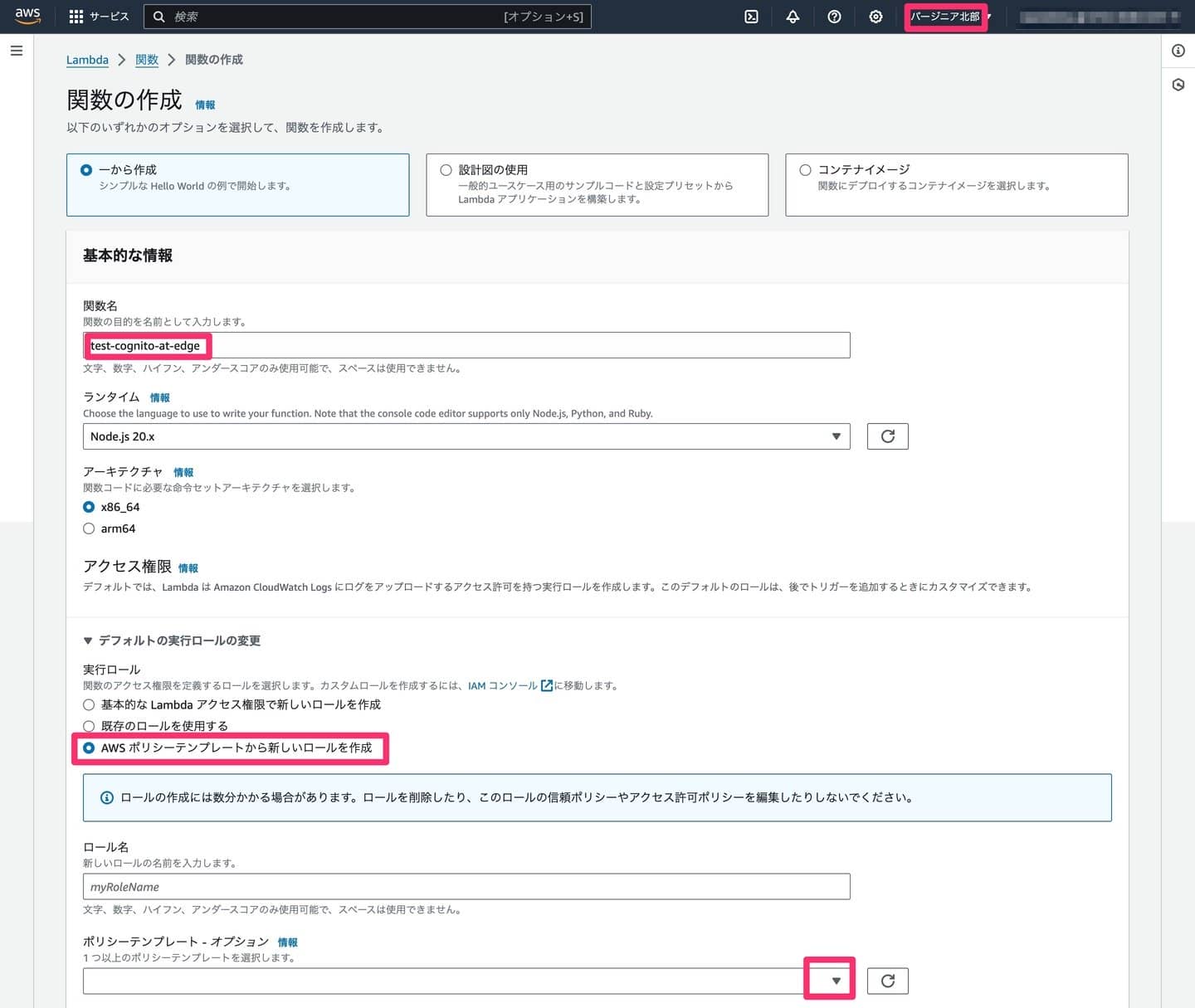The height and width of the screenshot is (1008, 1195).
Task: Open the サービス grid menu
Action: click(99, 17)
